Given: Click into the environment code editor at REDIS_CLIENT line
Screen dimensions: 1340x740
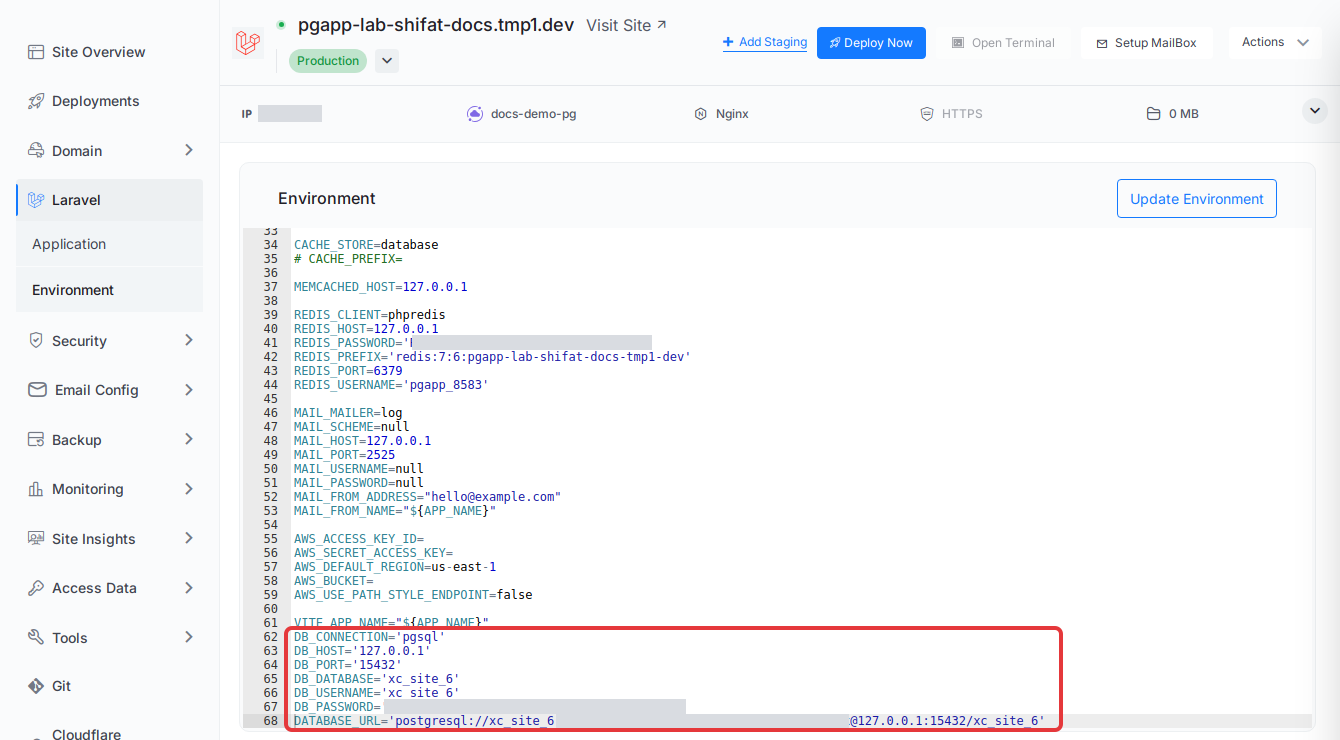Looking at the screenshot, I should pyautogui.click(x=370, y=315).
